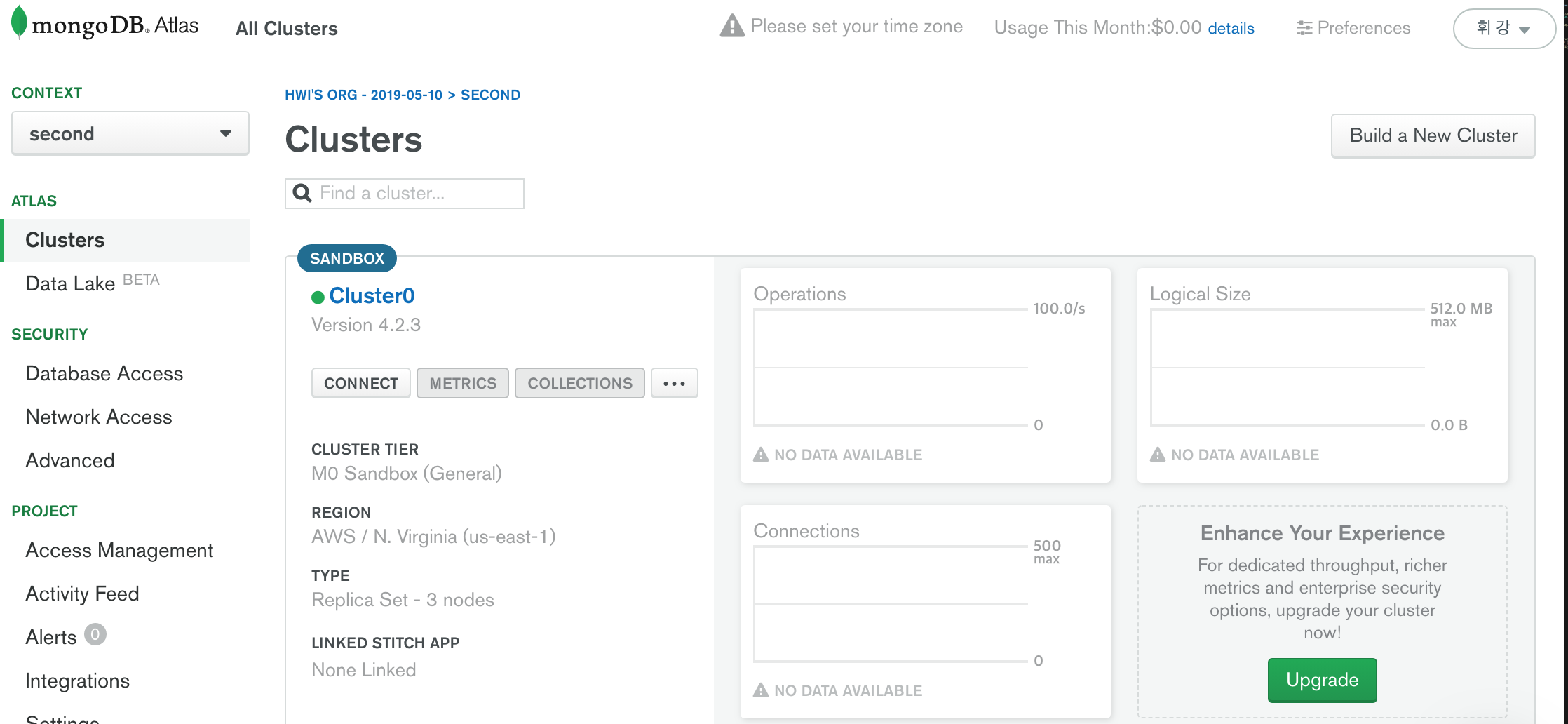
Task: Click the SANDBOX badge label
Action: point(347,258)
